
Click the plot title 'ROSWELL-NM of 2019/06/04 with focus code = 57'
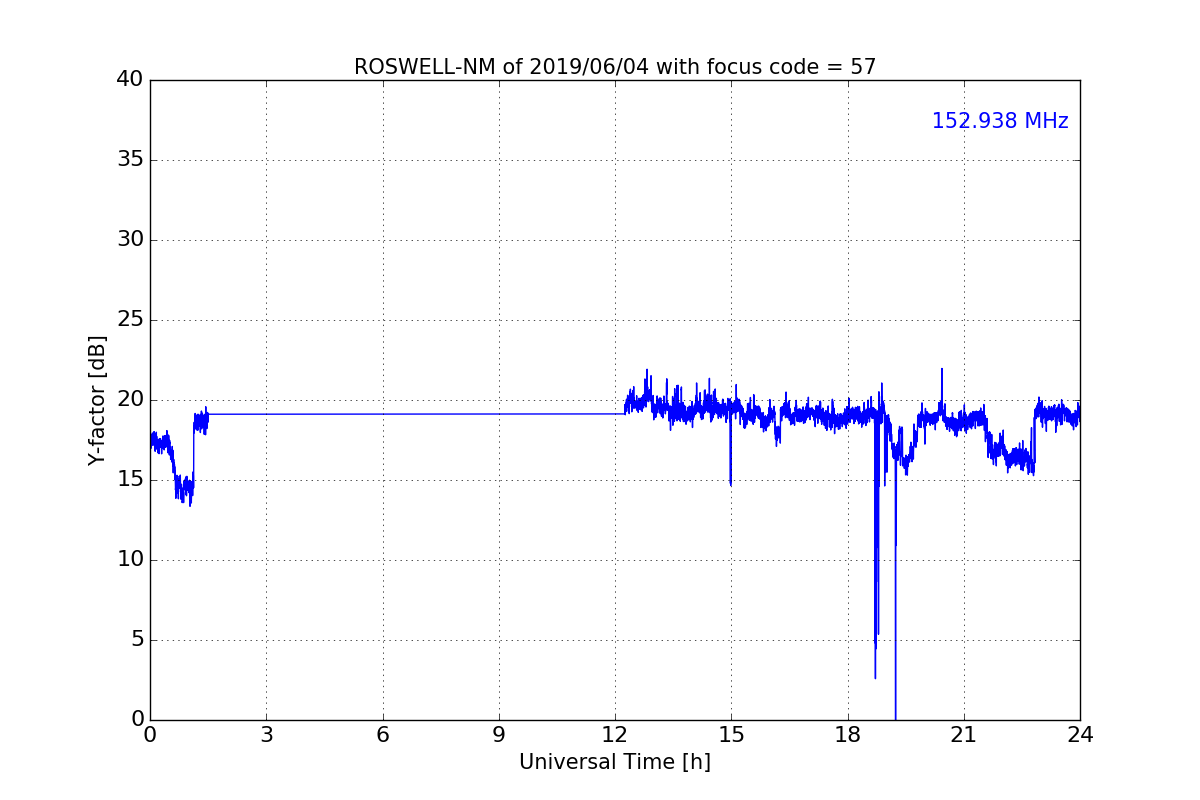(x=615, y=67)
